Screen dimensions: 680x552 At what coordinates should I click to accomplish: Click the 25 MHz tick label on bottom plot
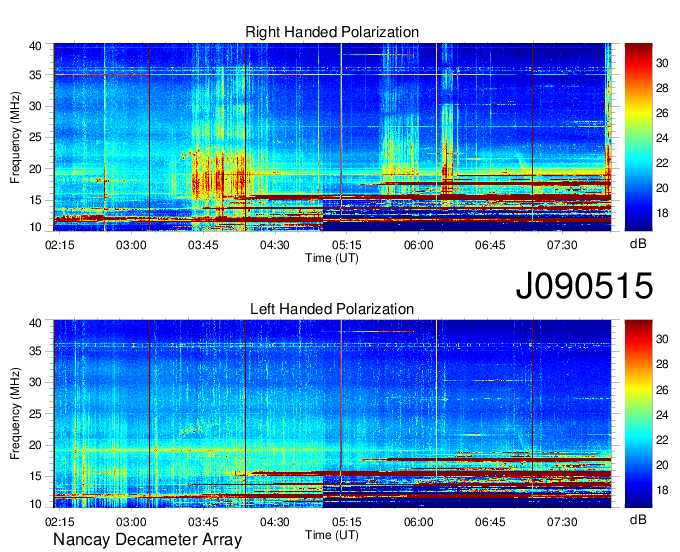(x=35, y=414)
